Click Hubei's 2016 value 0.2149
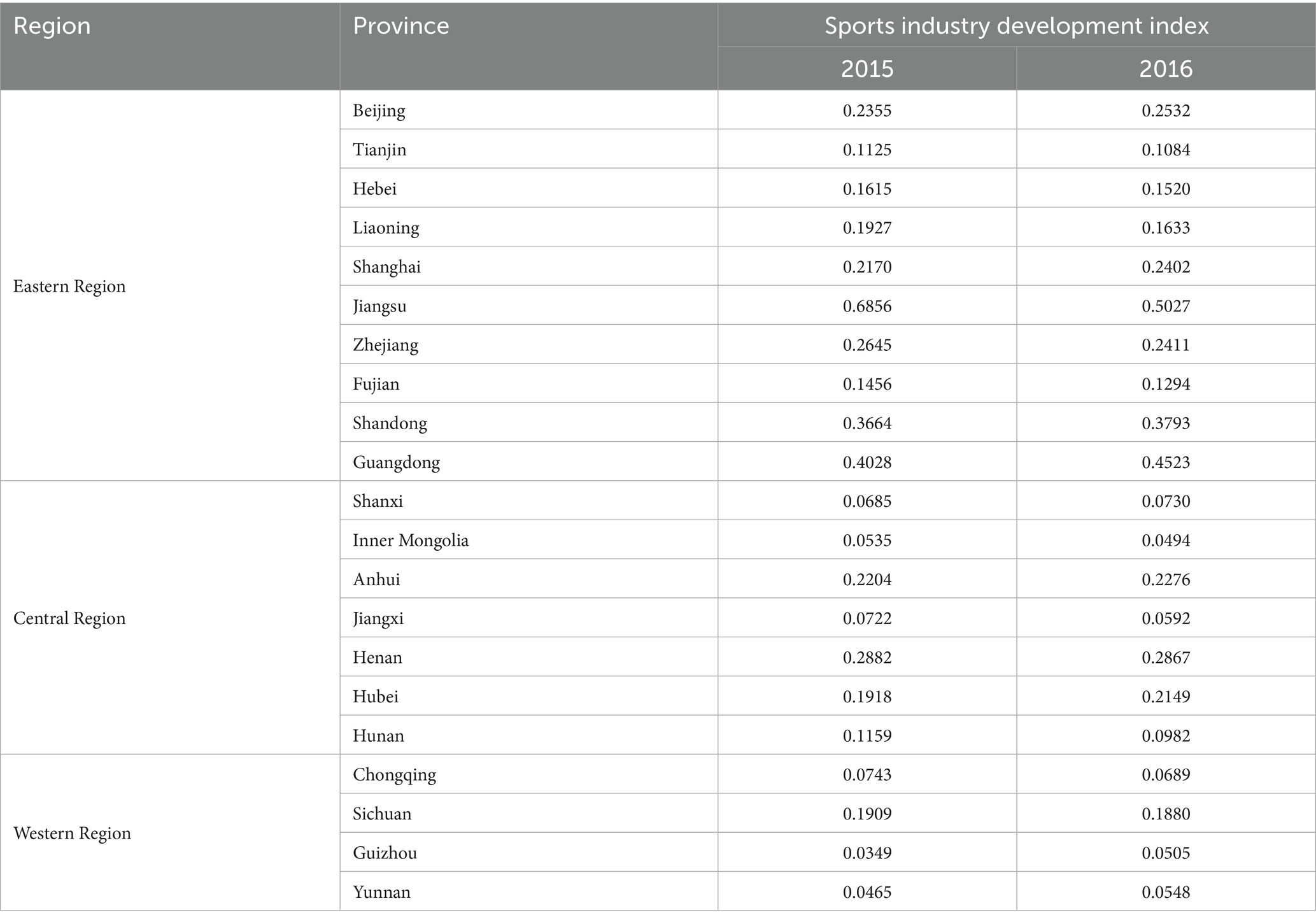The image size is (1316, 922). pyautogui.click(x=1166, y=697)
